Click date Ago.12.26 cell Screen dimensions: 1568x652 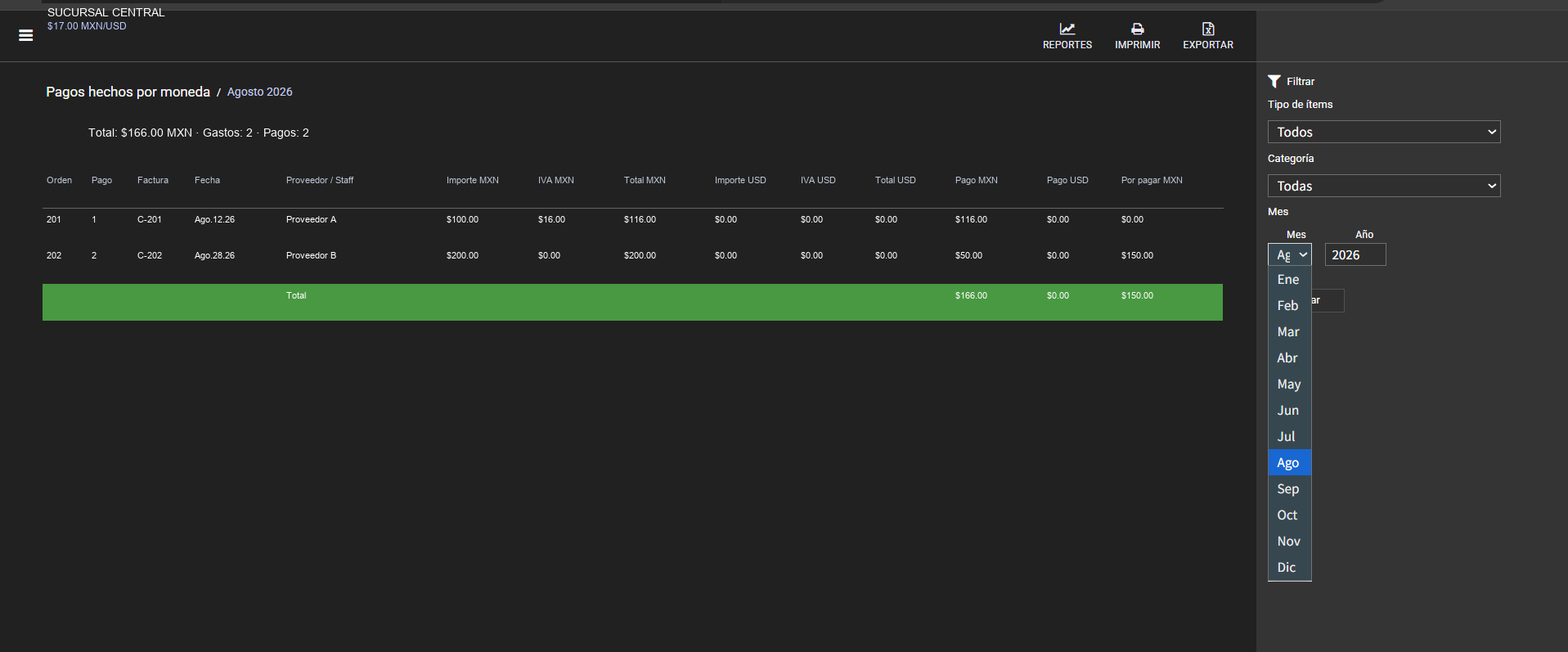coord(214,219)
